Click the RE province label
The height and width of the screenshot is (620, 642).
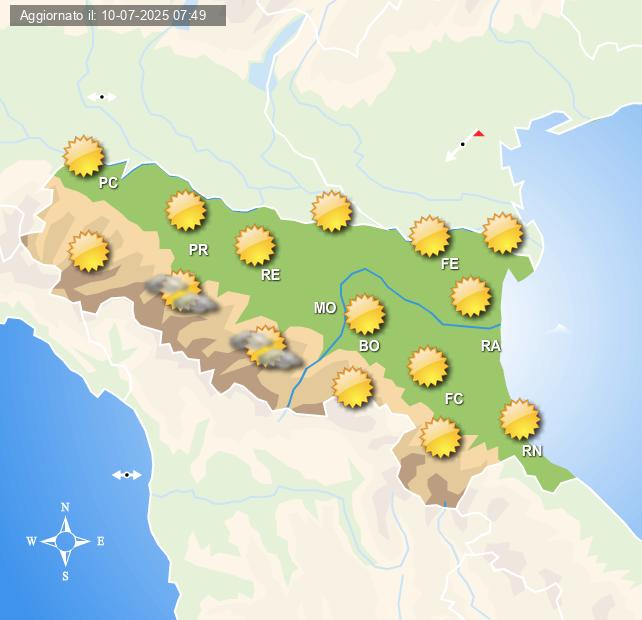coord(271,274)
